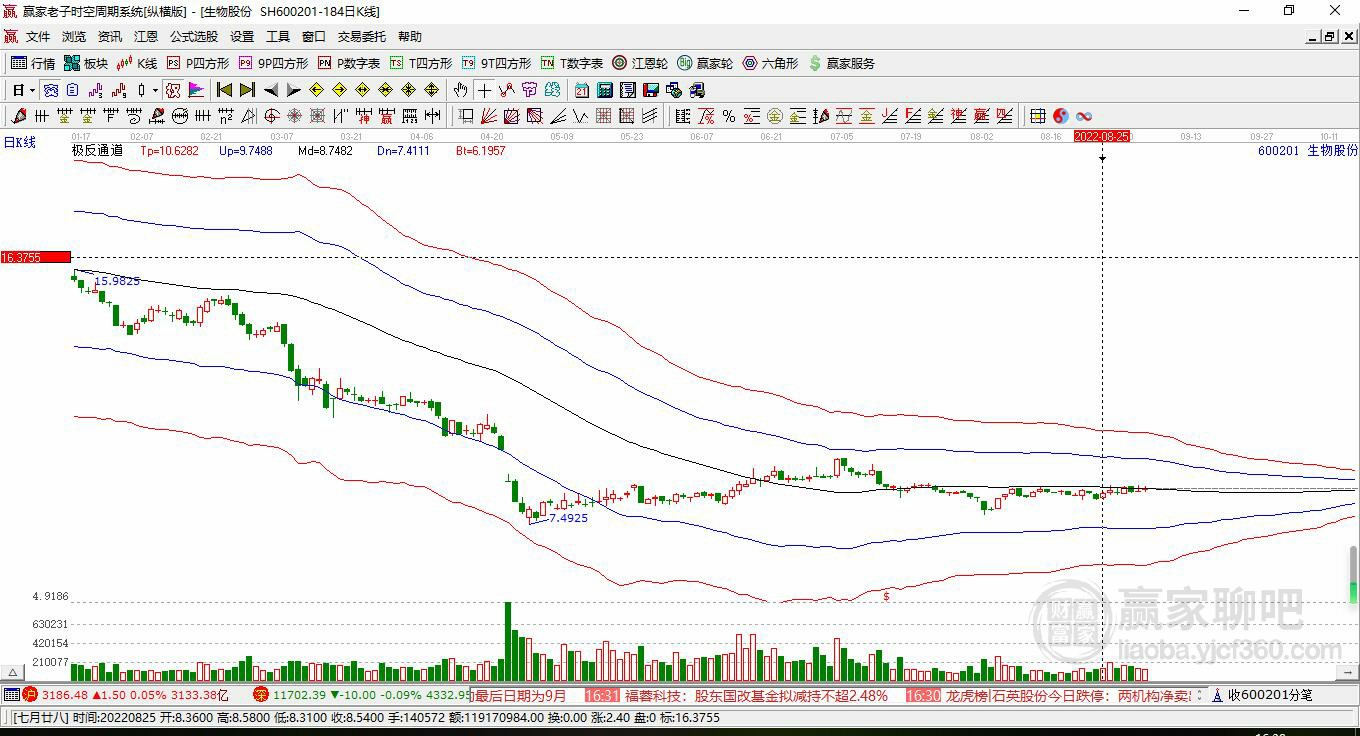The image size is (1360, 736).
Task: Open the 板块 sectors view
Action: coord(86,63)
